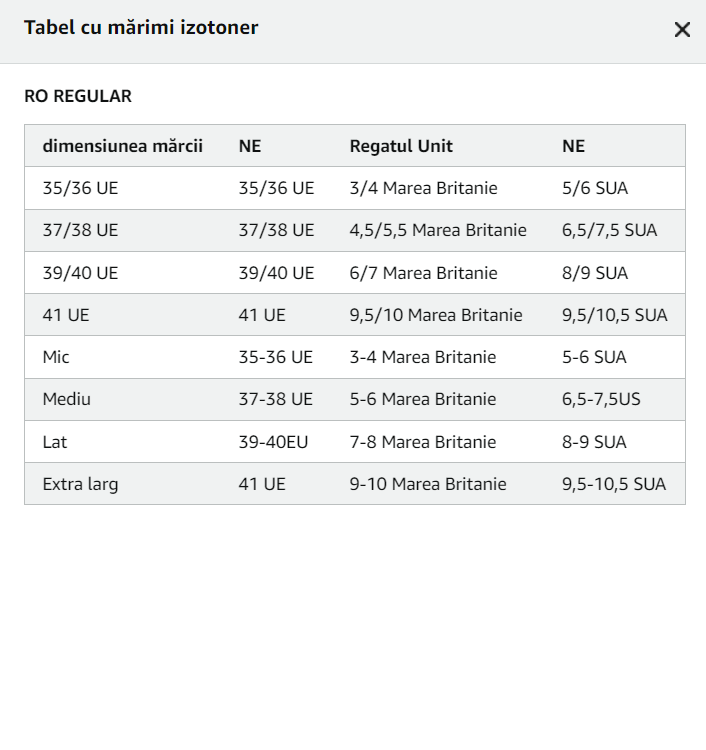This screenshot has height=750, width=706.
Task: Click the 'Extra larg' size row label
Action: 80,484
